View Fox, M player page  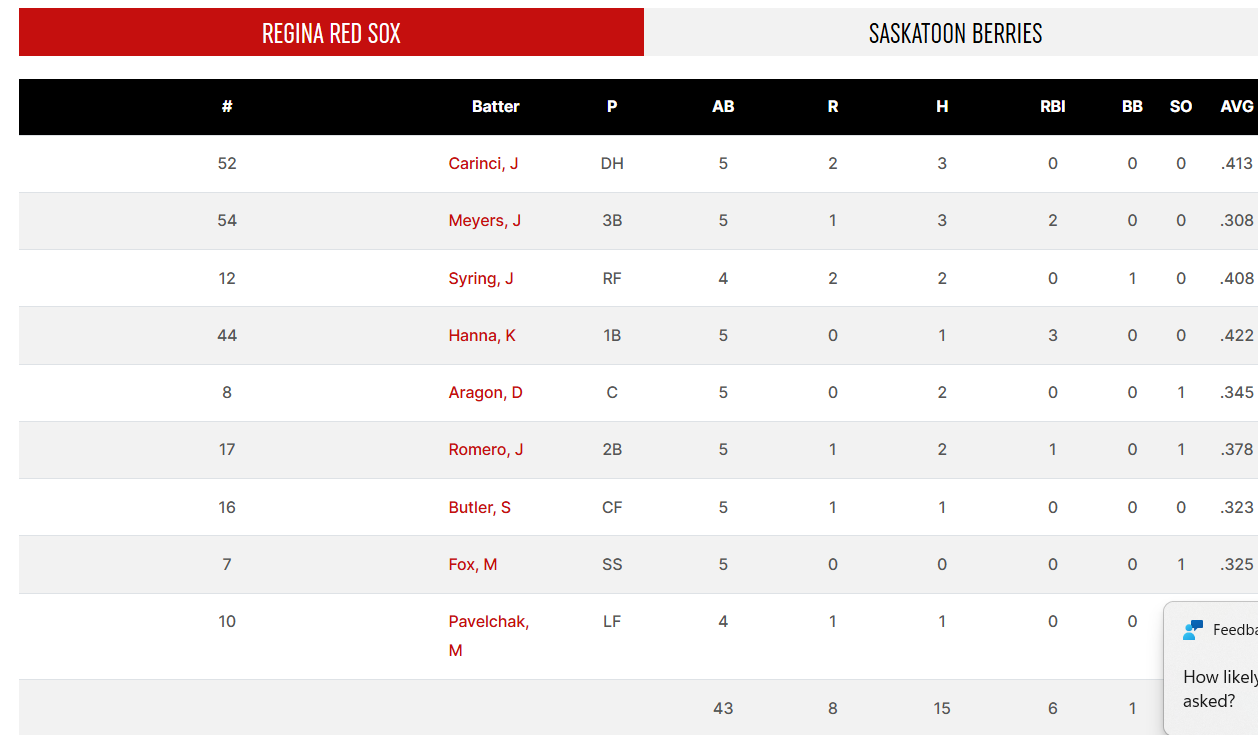473,564
